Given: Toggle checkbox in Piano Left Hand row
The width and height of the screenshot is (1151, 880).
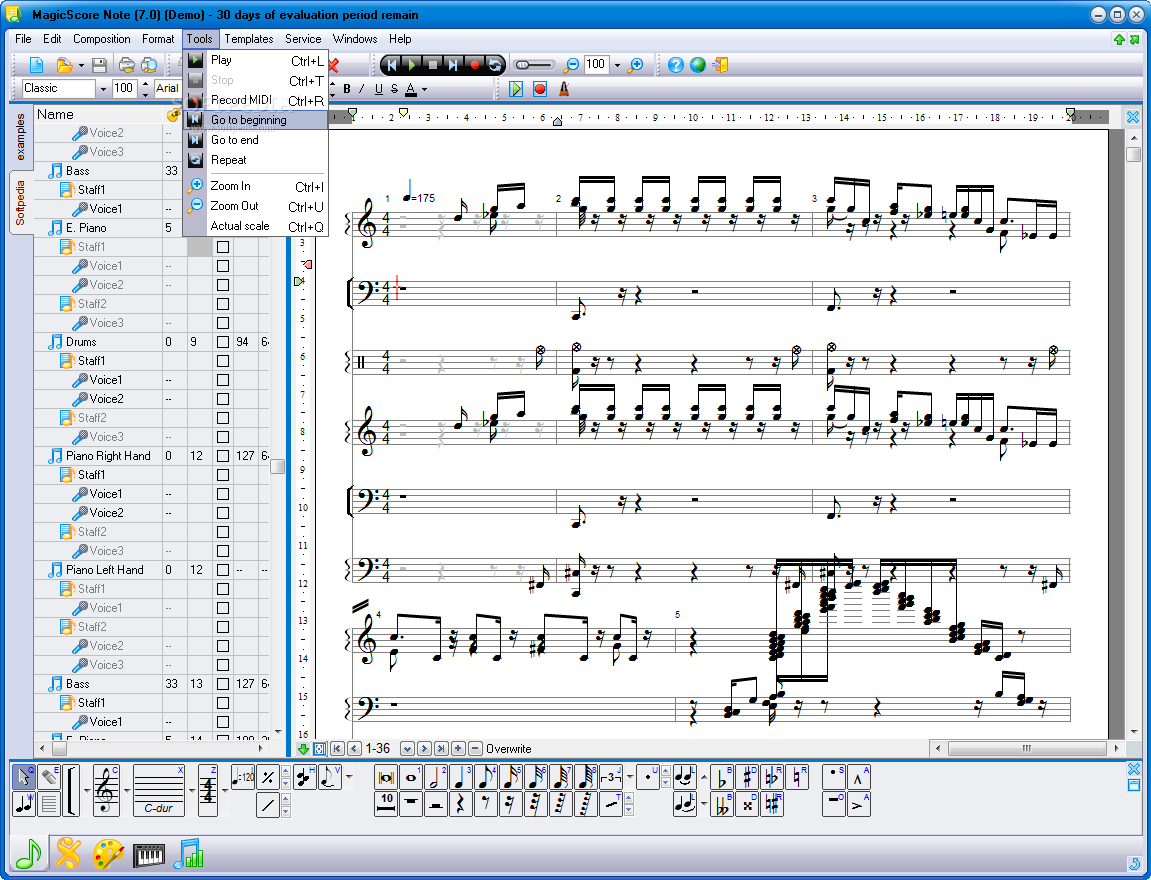Looking at the screenshot, I should [223, 570].
